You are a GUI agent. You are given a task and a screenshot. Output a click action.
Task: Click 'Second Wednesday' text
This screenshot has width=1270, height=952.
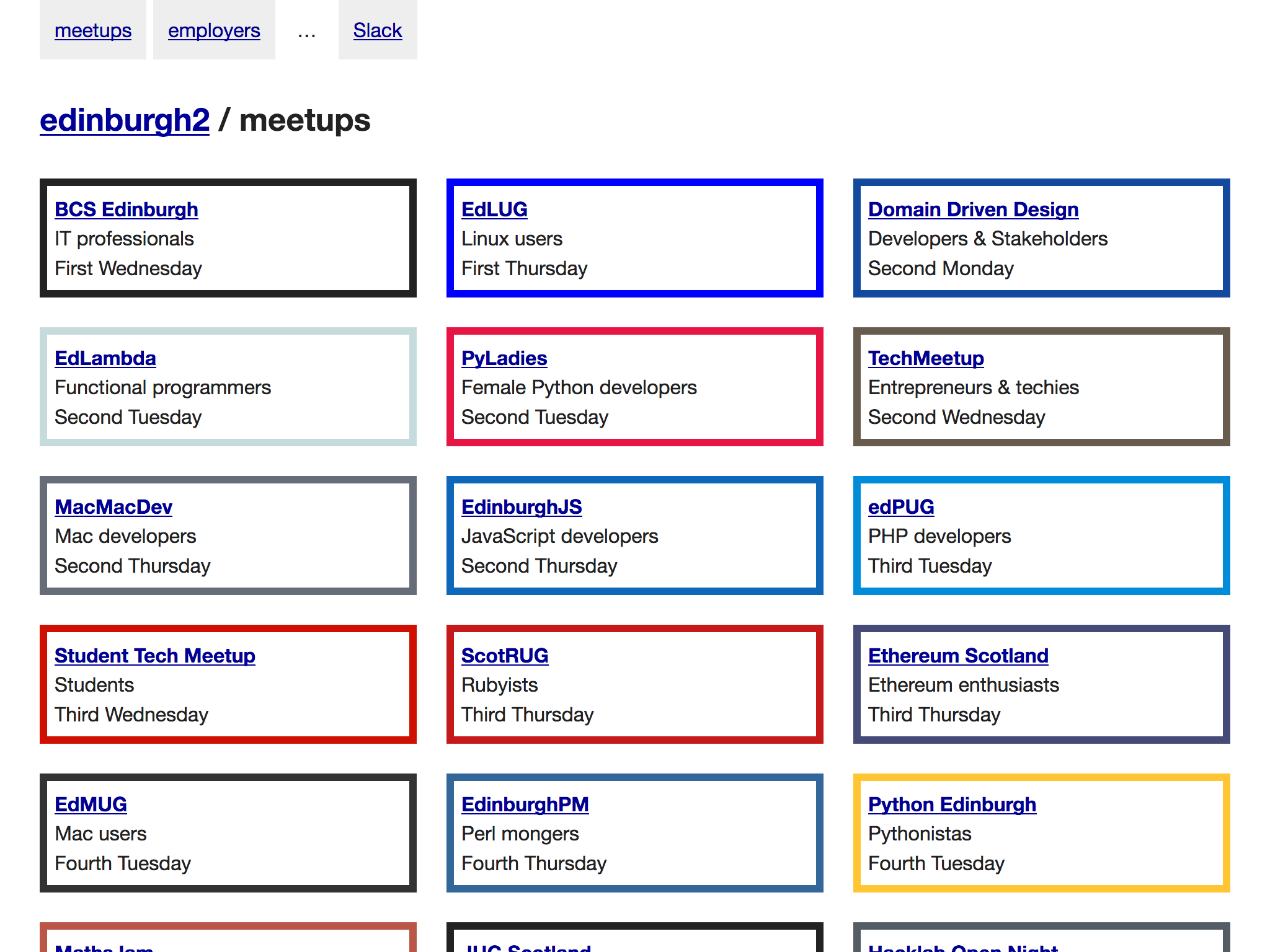[957, 417]
